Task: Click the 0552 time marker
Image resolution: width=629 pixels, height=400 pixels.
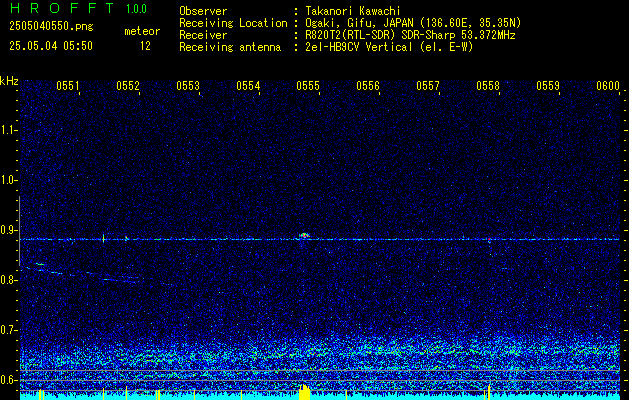Action: 128,85
